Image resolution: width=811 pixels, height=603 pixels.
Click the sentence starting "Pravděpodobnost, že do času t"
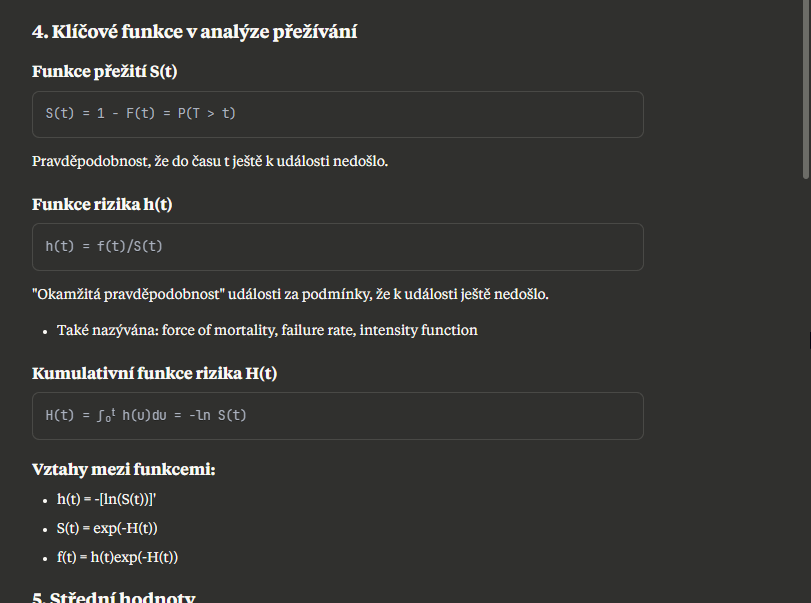[210, 161]
